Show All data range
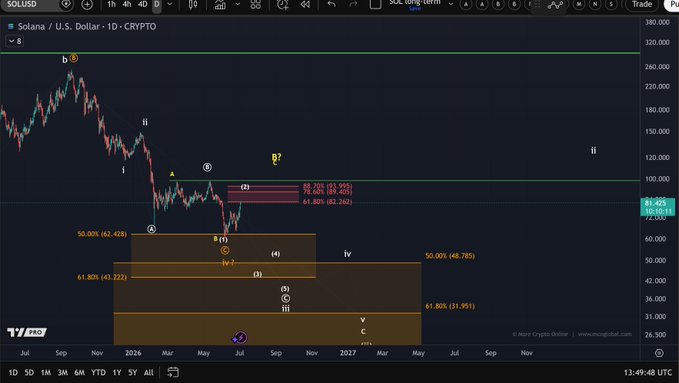This screenshot has width=679, height=383. tap(149, 373)
